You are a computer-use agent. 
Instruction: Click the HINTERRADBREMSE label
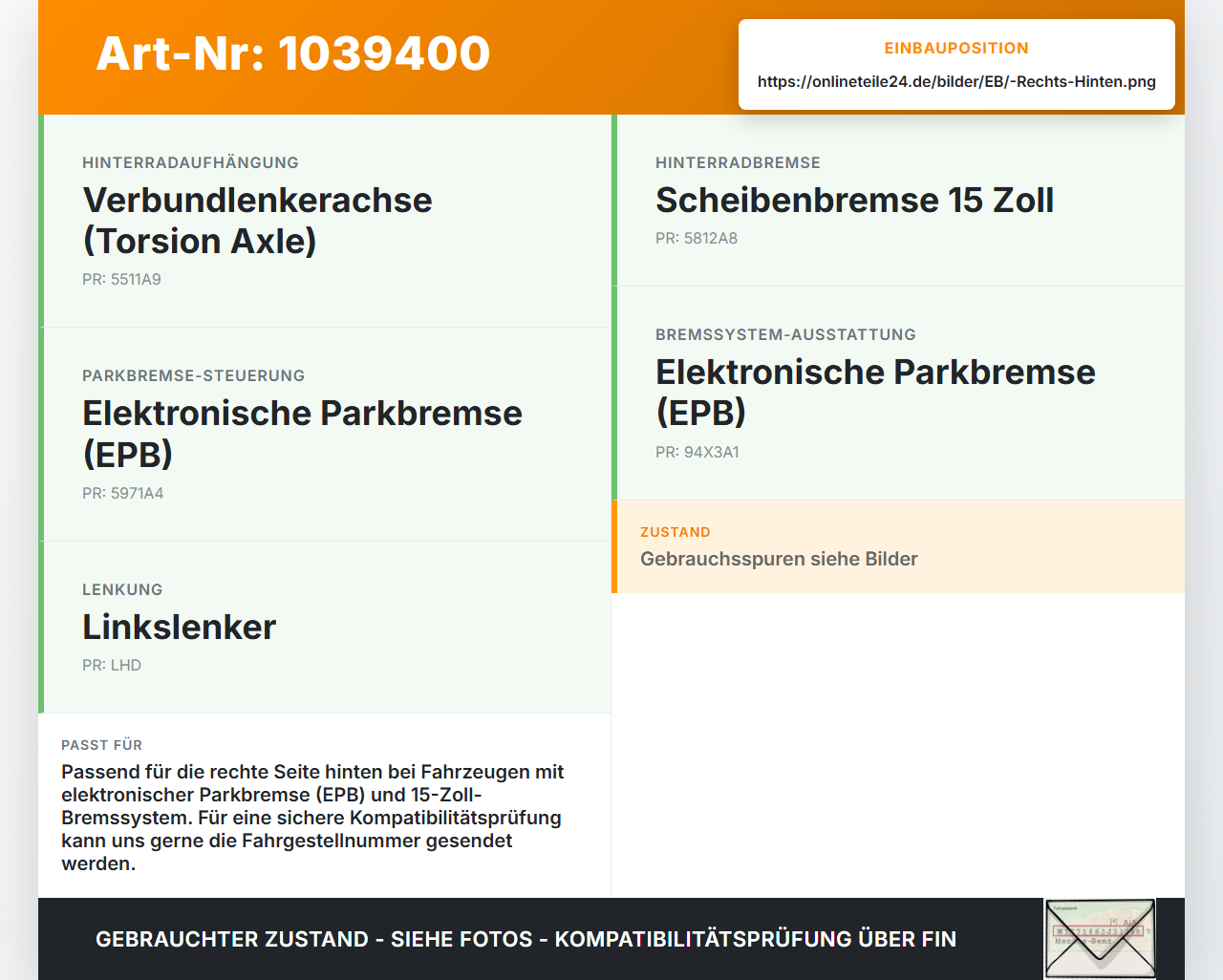tap(738, 162)
